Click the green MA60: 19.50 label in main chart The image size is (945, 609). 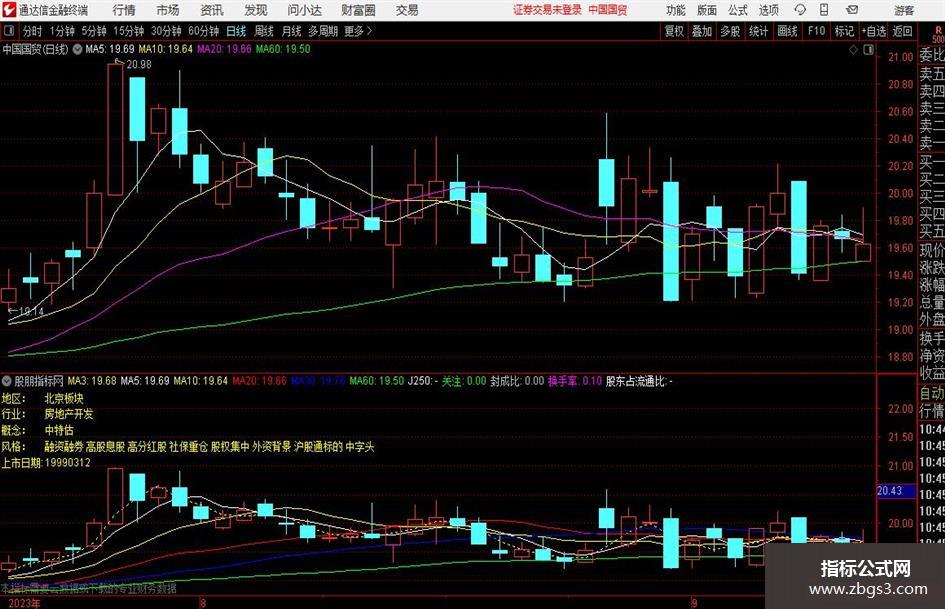tap(283, 49)
